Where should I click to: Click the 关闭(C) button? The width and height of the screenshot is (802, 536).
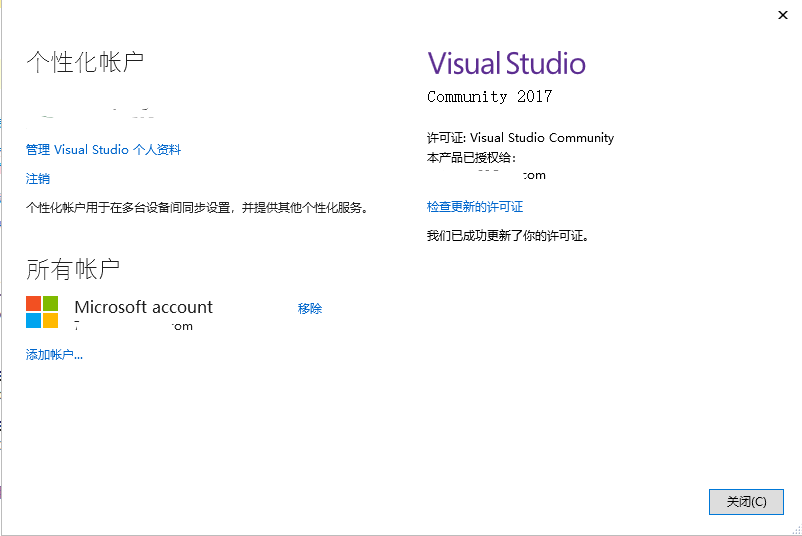pyautogui.click(x=746, y=502)
